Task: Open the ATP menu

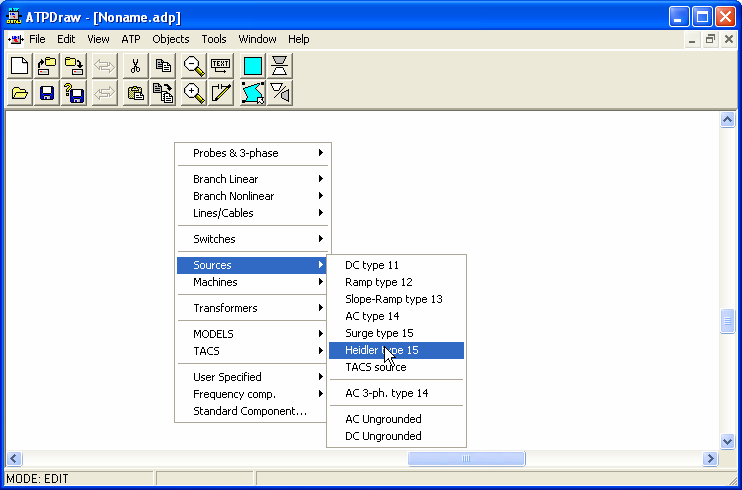Action: pos(131,39)
